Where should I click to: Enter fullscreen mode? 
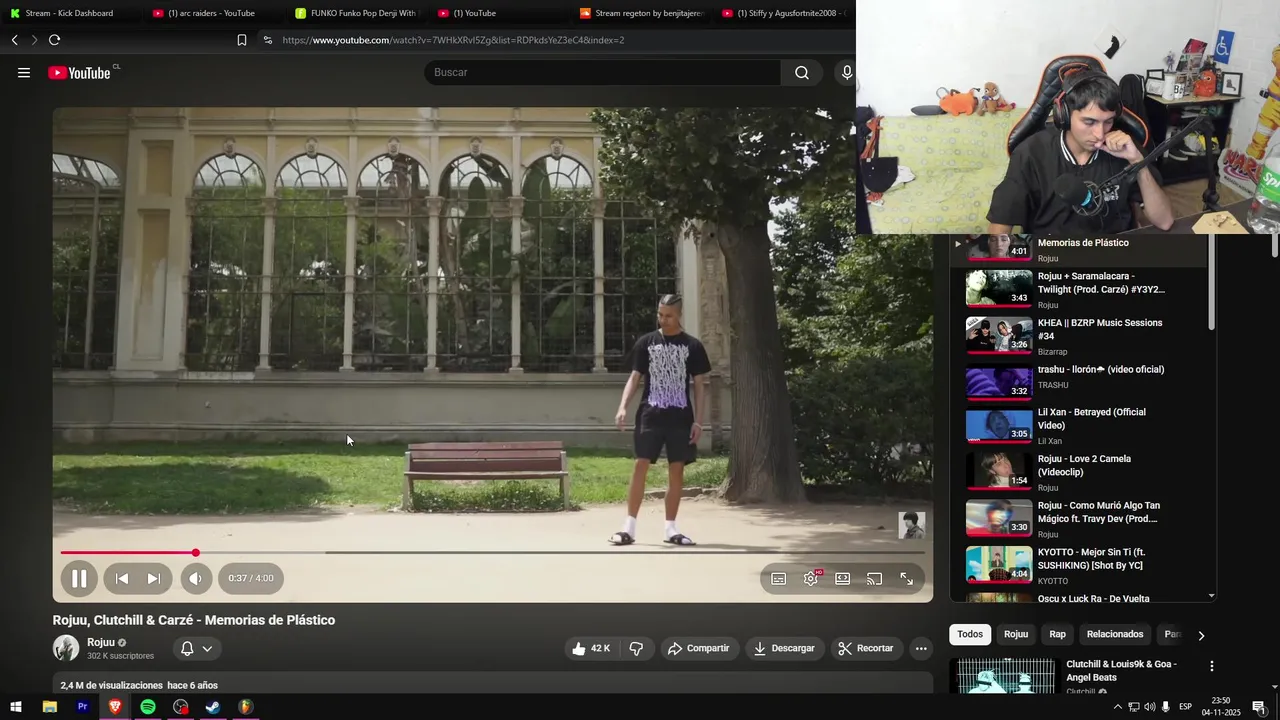(907, 579)
